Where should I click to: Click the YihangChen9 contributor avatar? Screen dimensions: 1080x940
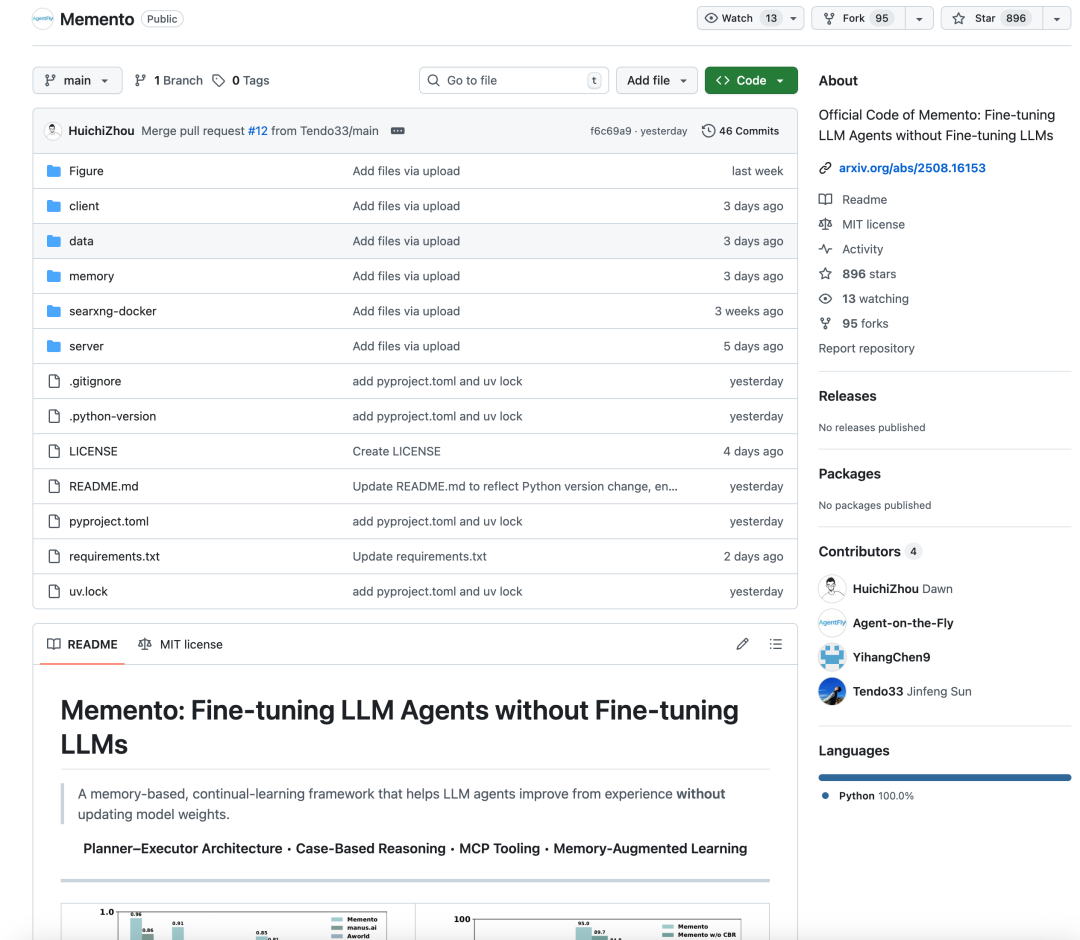click(x=832, y=657)
